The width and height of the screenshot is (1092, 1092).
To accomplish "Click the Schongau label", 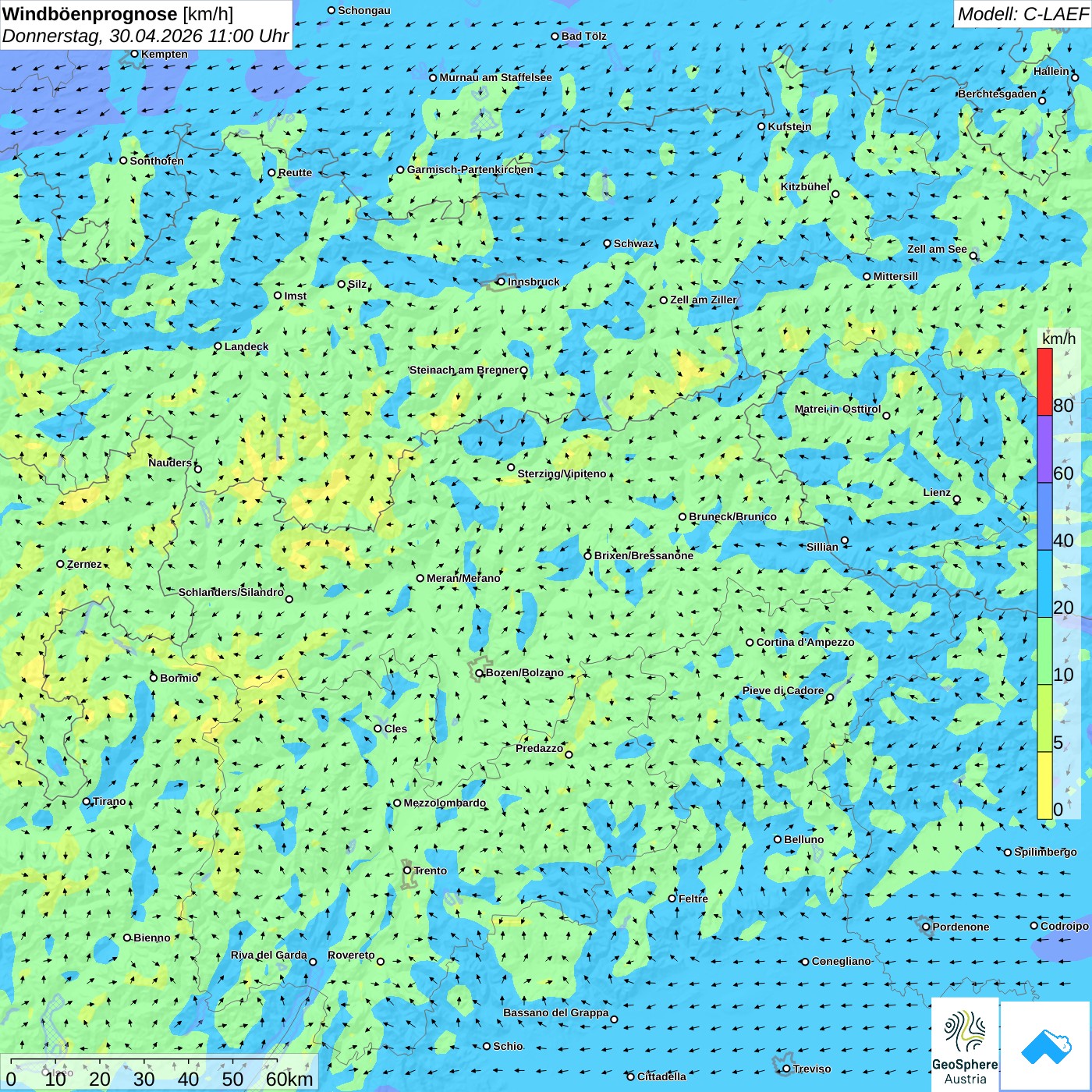I will point(363,10).
